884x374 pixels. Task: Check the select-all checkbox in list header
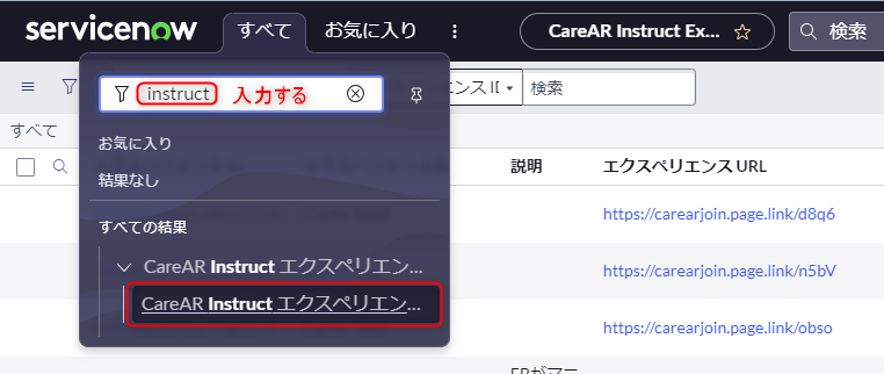[25, 167]
